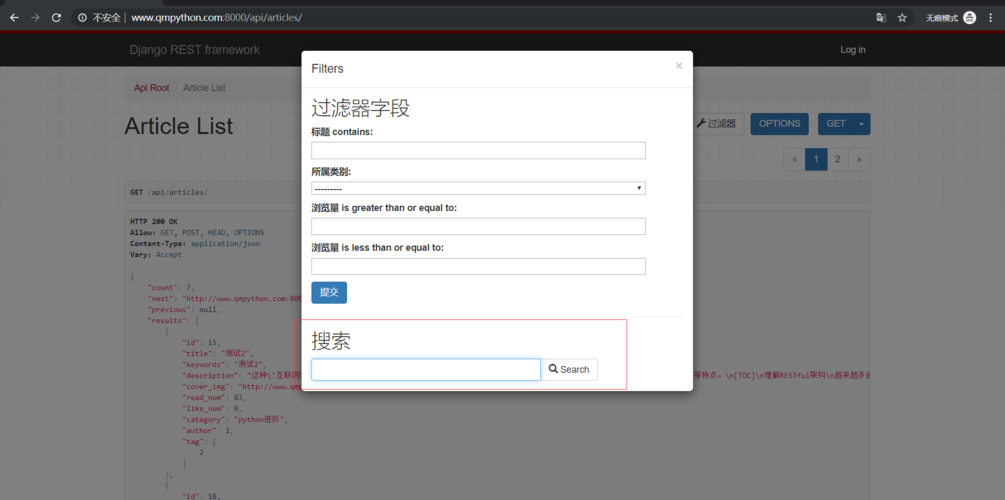
Task: Focus the 标题 contains text field
Action: [478, 151]
